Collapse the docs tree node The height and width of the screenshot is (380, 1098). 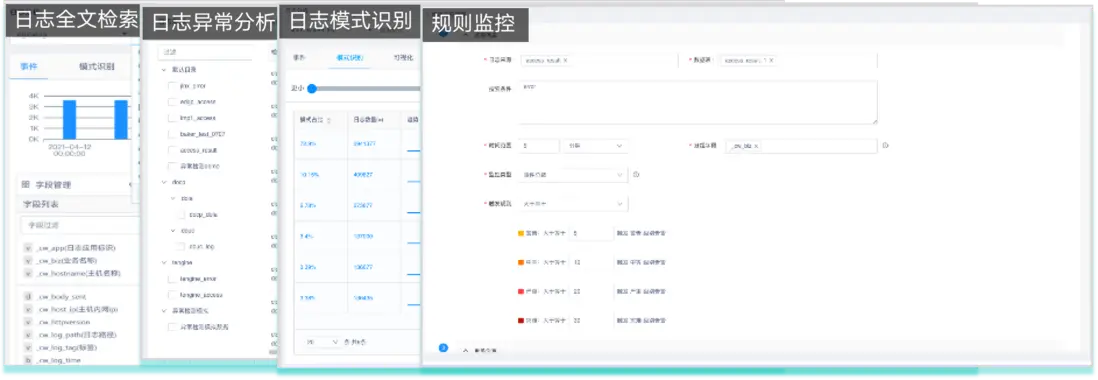tap(164, 182)
